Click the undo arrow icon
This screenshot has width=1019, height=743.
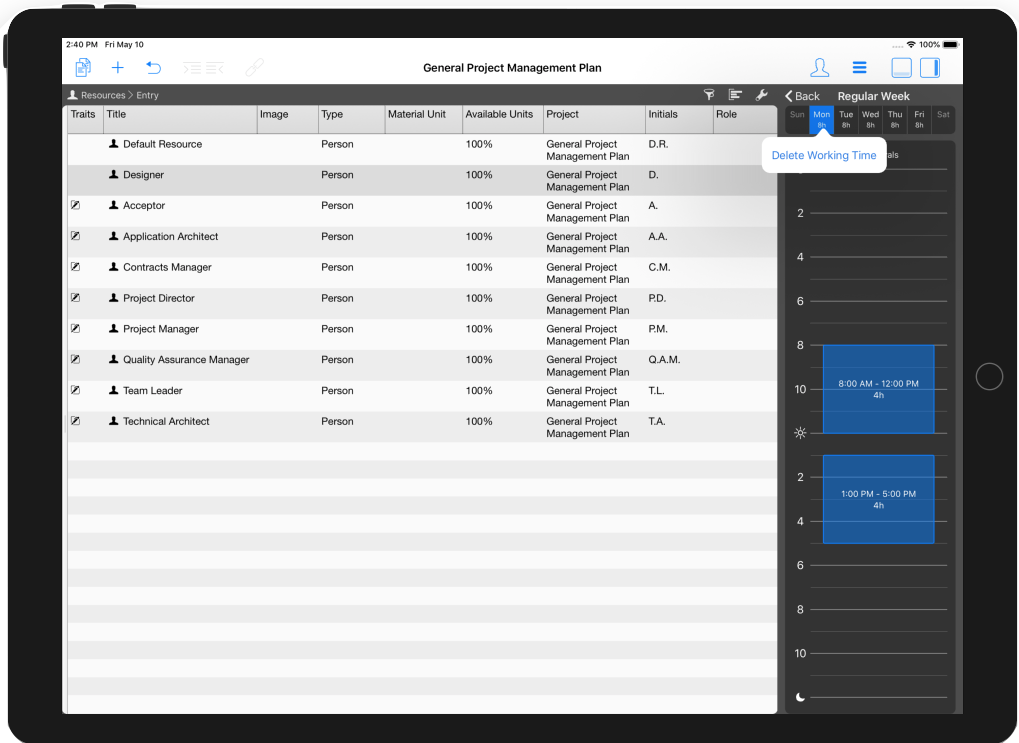tap(151, 67)
